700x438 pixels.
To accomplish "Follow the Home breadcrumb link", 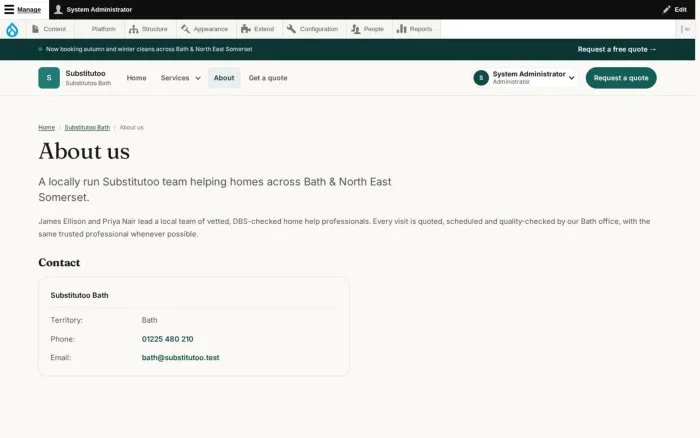I will (46, 127).
